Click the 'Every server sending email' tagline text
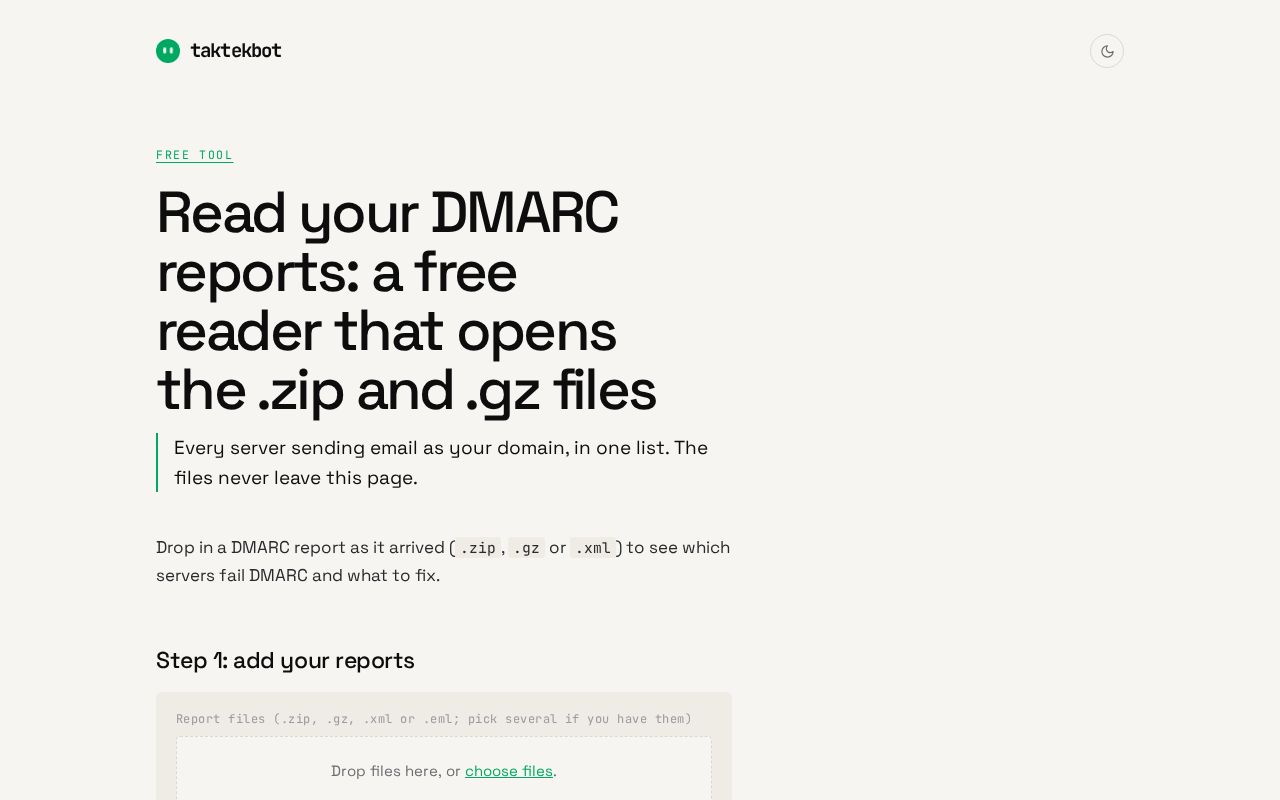 [x=441, y=463]
